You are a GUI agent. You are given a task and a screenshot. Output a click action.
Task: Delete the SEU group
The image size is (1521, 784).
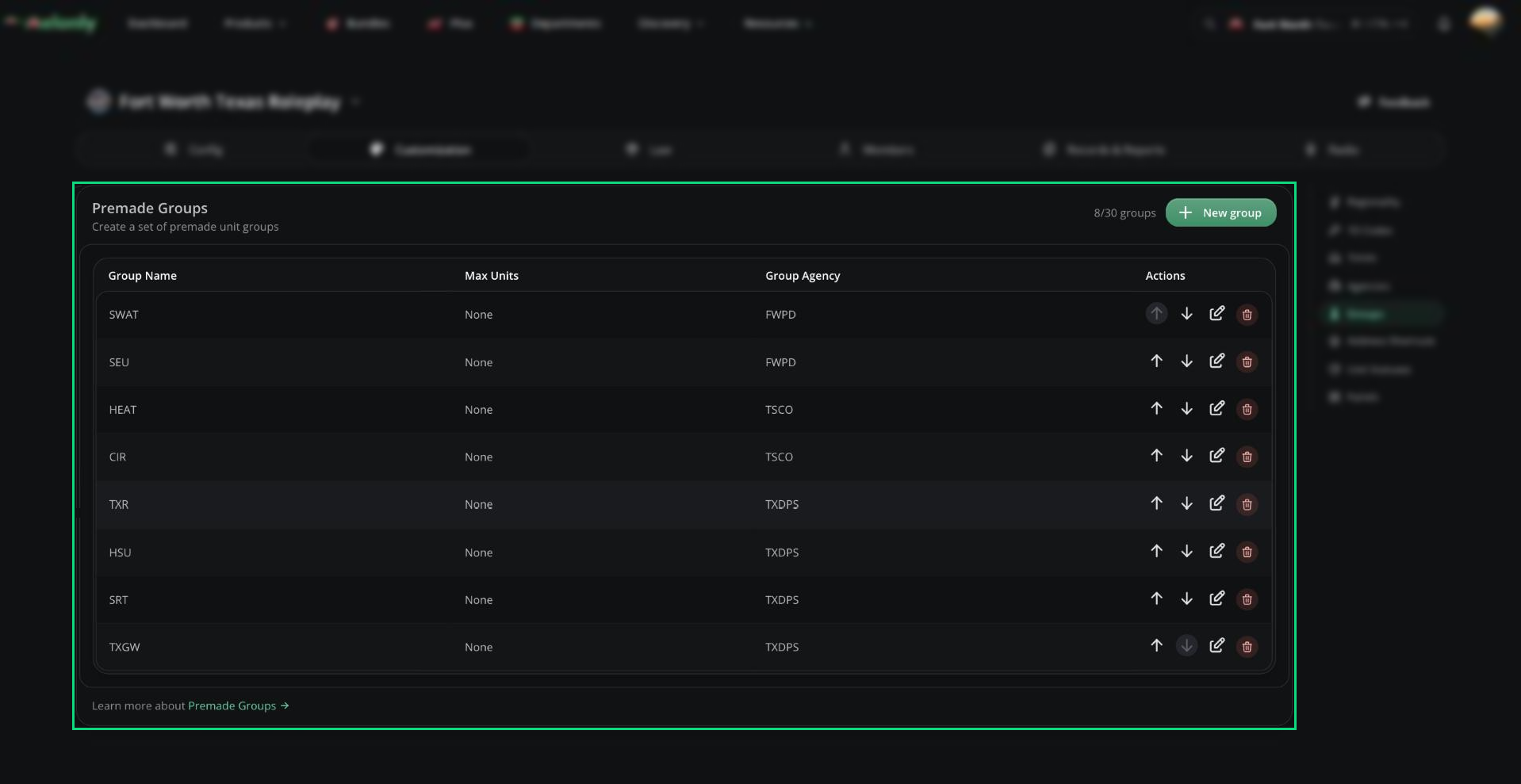pyautogui.click(x=1247, y=362)
